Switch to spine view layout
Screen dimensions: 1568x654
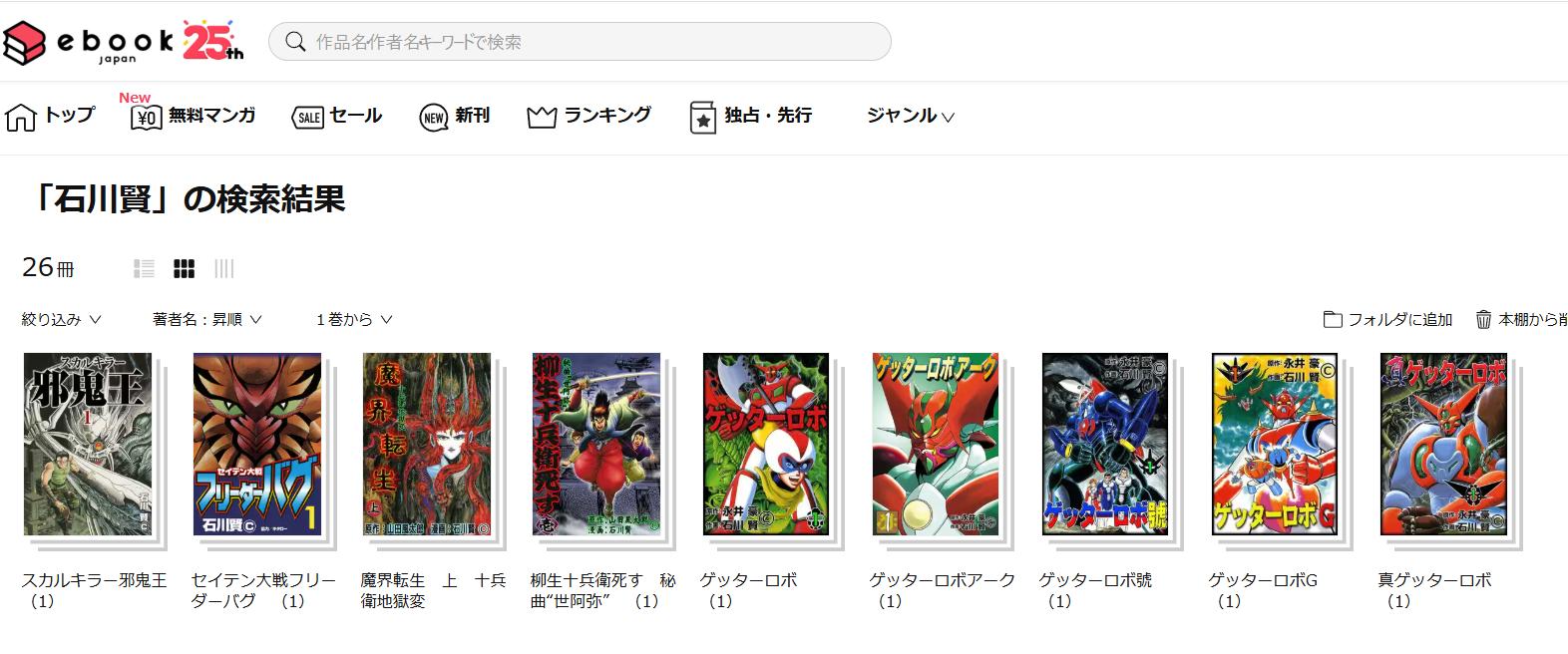pos(224,268)
